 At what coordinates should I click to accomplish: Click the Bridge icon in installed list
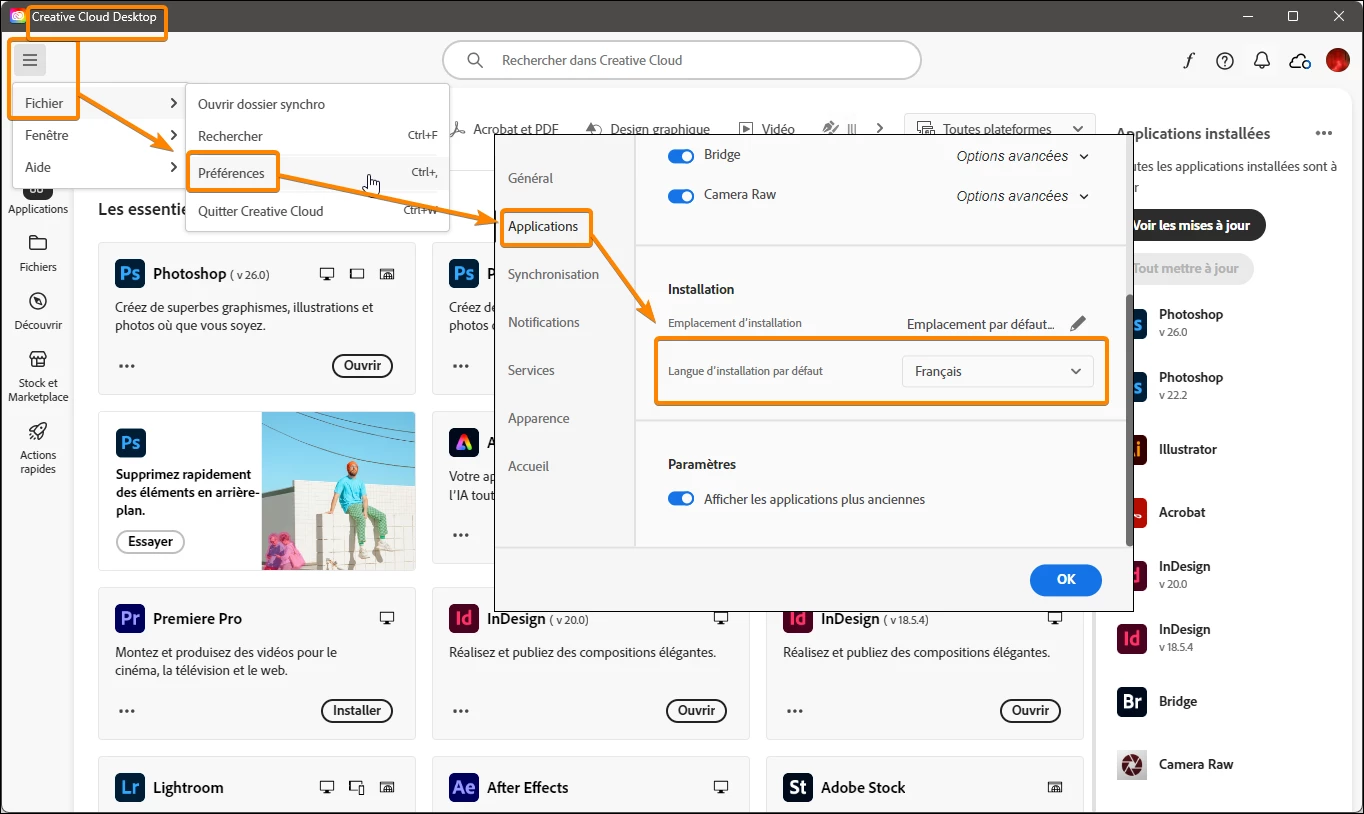(x=1132, y=702)
